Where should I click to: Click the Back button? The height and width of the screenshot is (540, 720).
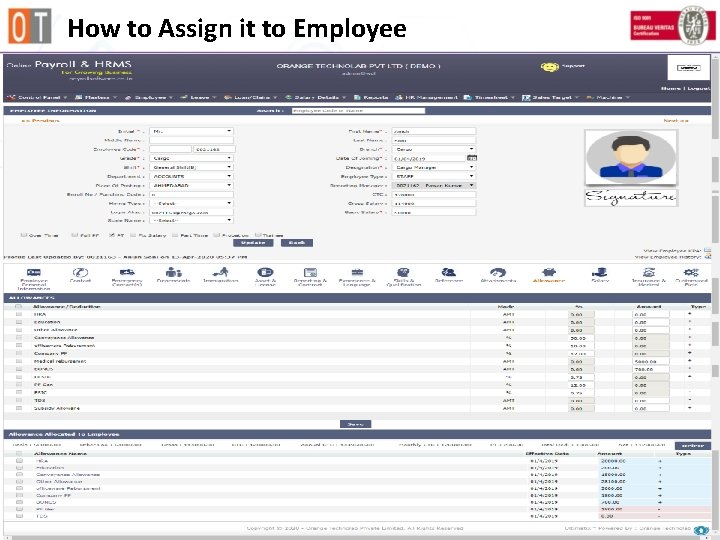pyautogui.click(x=297, y=243)
